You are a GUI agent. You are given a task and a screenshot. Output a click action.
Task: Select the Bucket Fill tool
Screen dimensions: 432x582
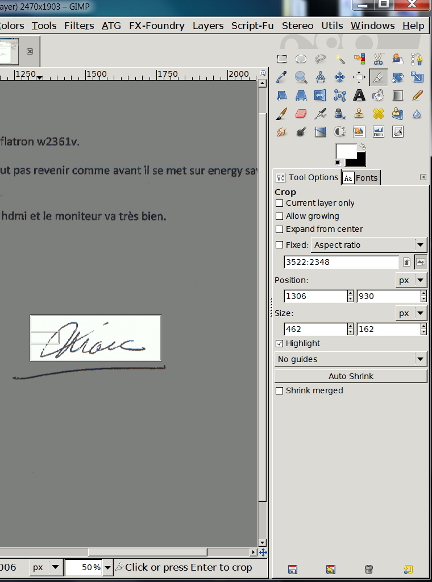378,95
